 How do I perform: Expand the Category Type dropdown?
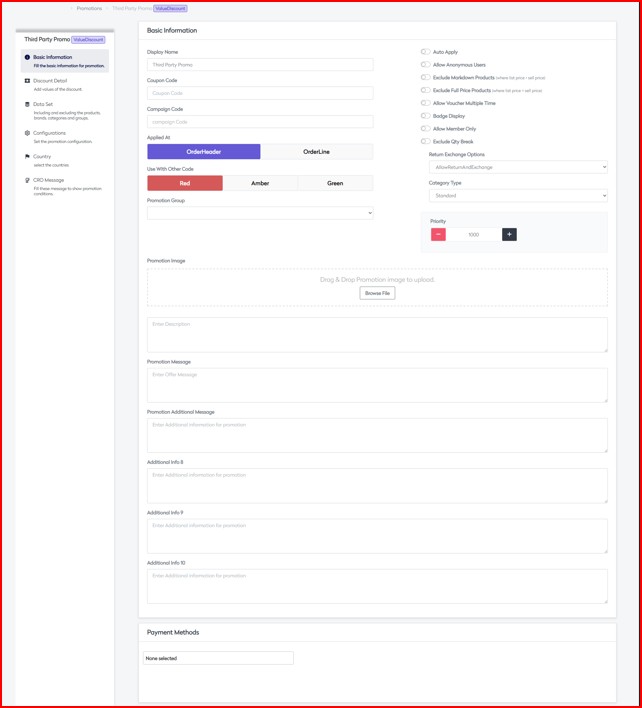pos(518,196)
